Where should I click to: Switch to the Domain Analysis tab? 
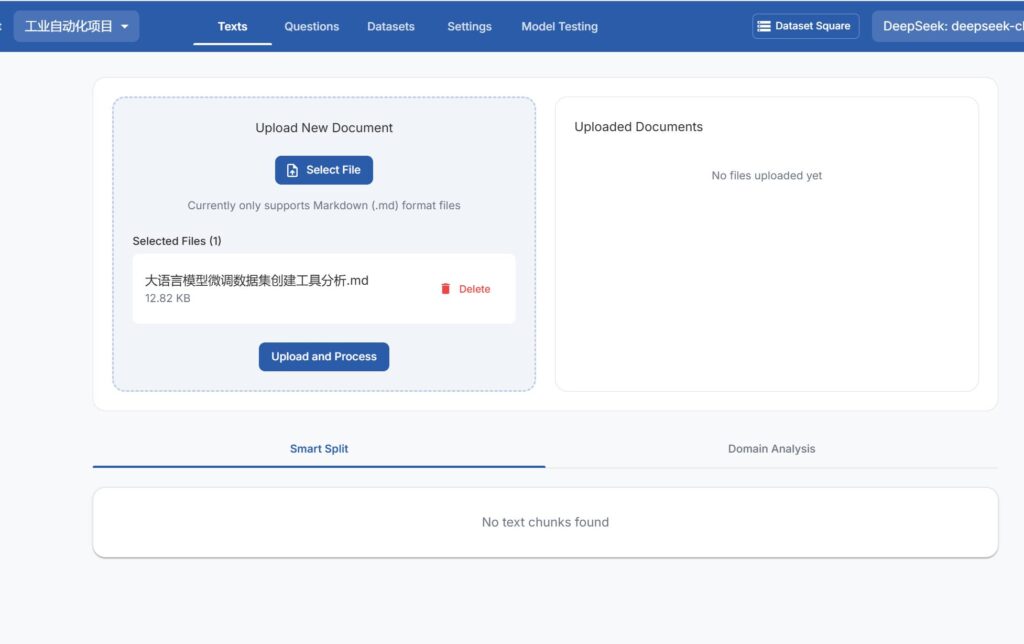pyautogui.click(x=771, y=449)
